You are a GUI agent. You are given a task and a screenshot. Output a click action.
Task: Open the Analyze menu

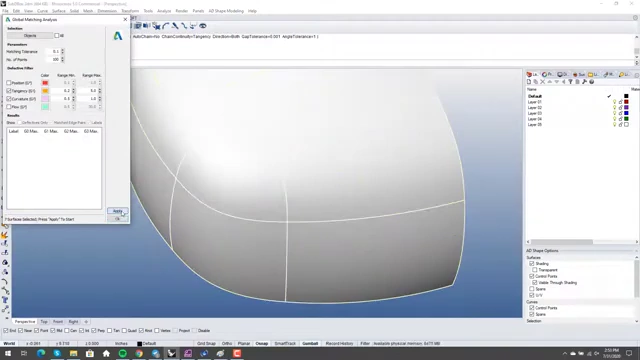click(x=164, y=11)
